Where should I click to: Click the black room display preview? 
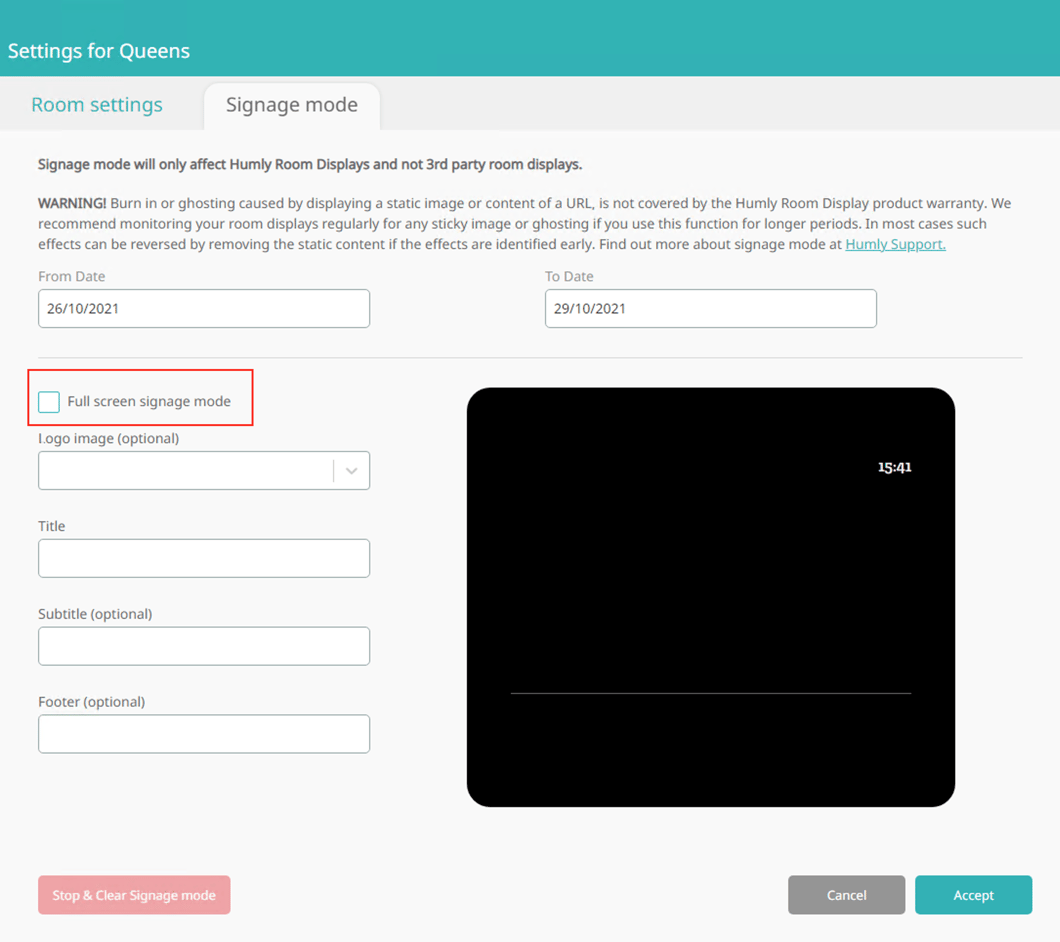[710, 580]
